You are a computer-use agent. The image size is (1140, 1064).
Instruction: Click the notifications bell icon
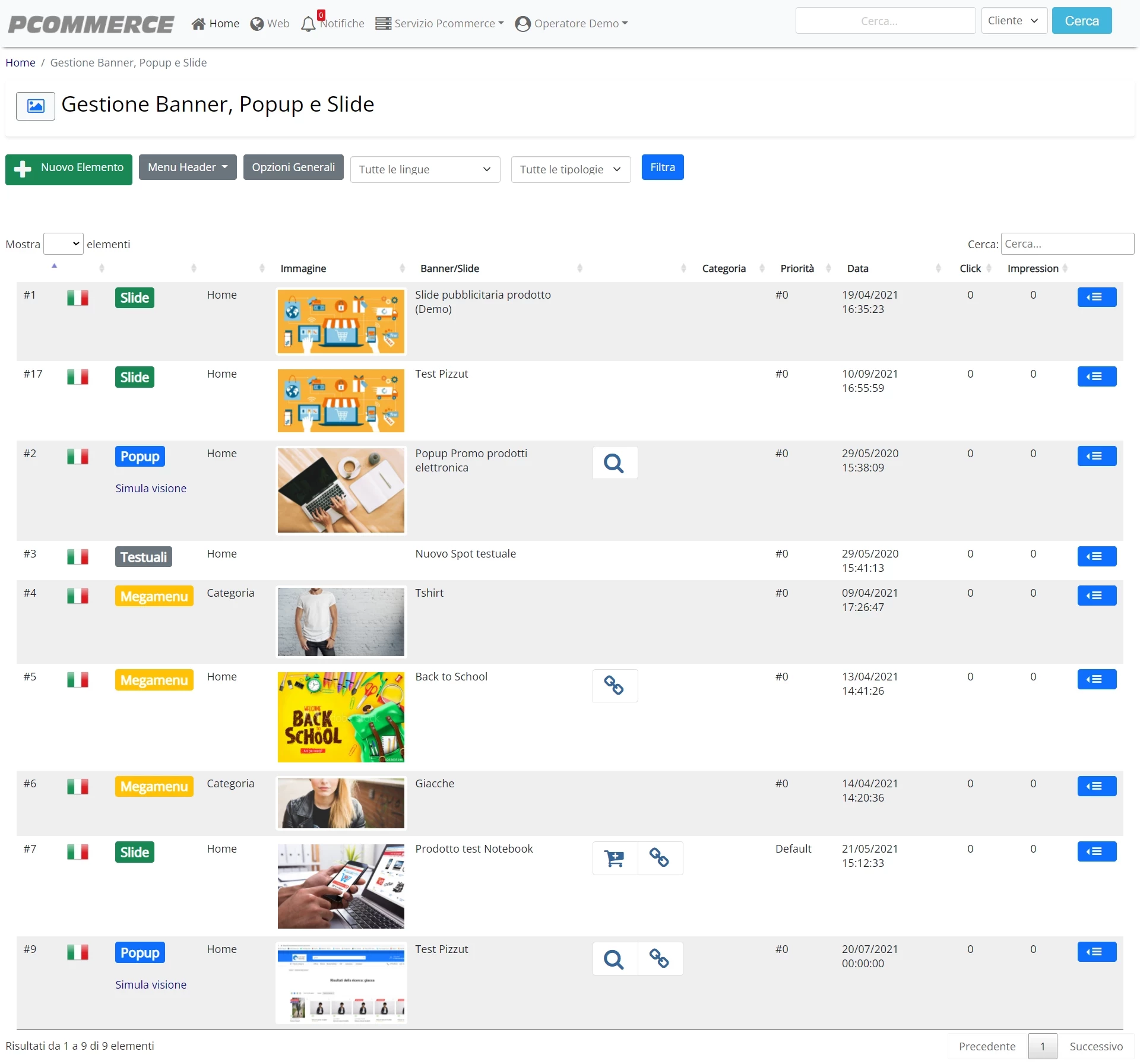[308, 24]
